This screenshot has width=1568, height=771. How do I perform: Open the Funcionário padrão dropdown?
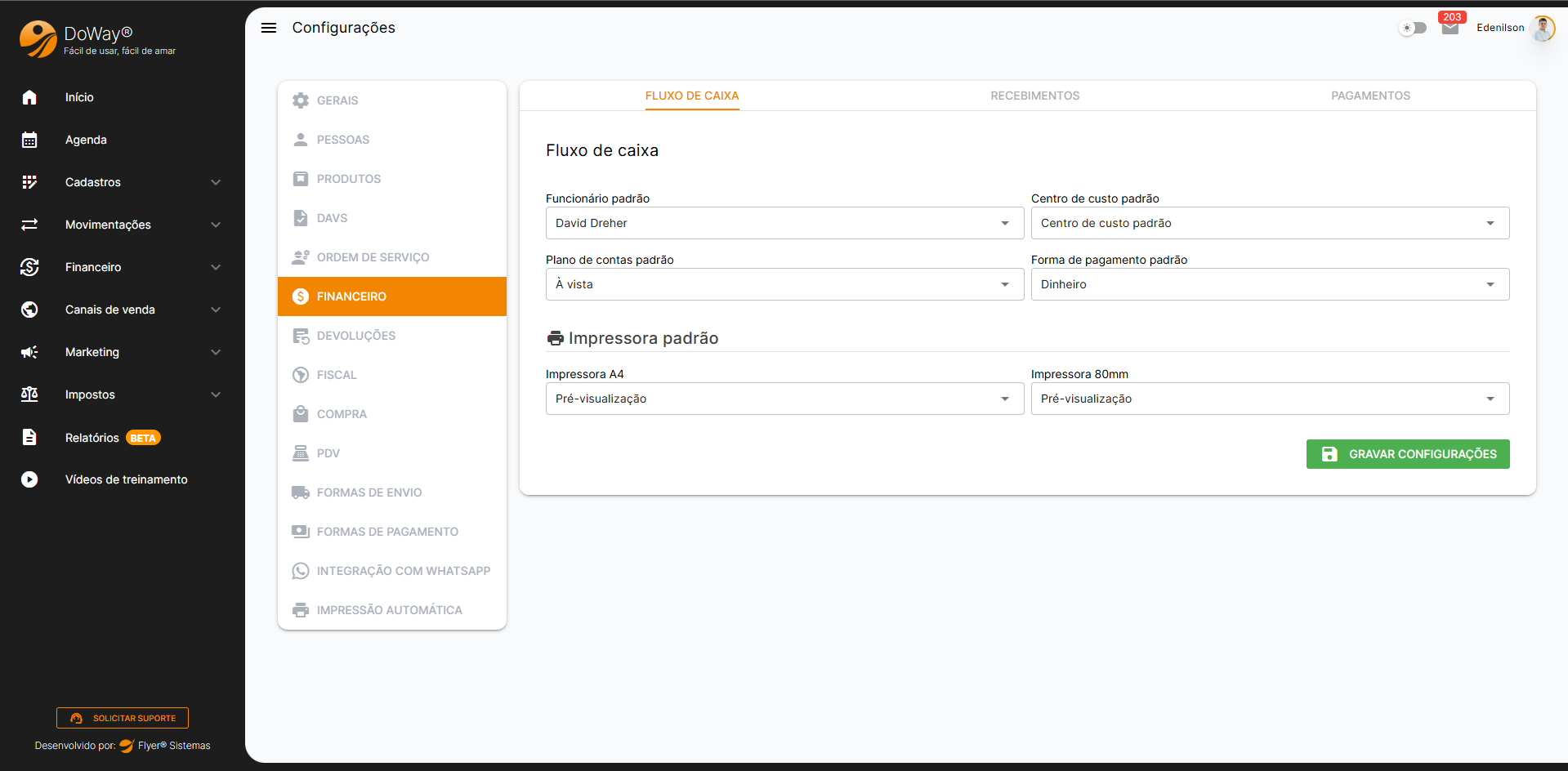coord(784,223)
